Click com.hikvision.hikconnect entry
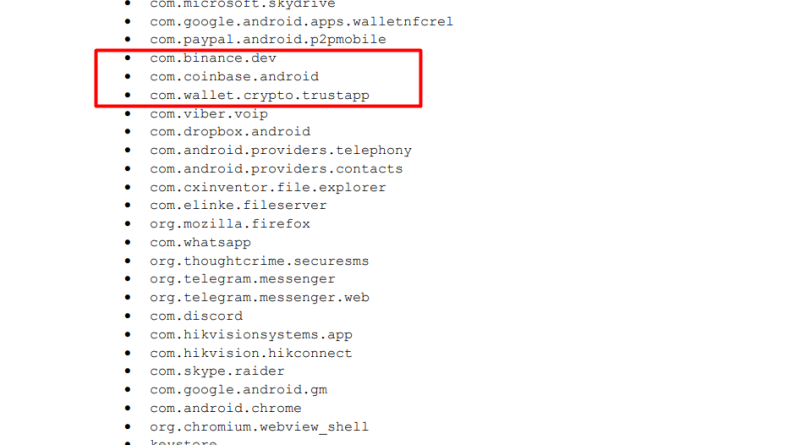This screenshot has height=445, width=800. pos(251,353)
